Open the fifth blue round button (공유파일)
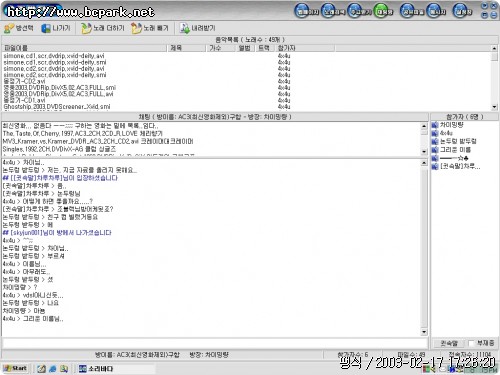 tap(412, 11)
